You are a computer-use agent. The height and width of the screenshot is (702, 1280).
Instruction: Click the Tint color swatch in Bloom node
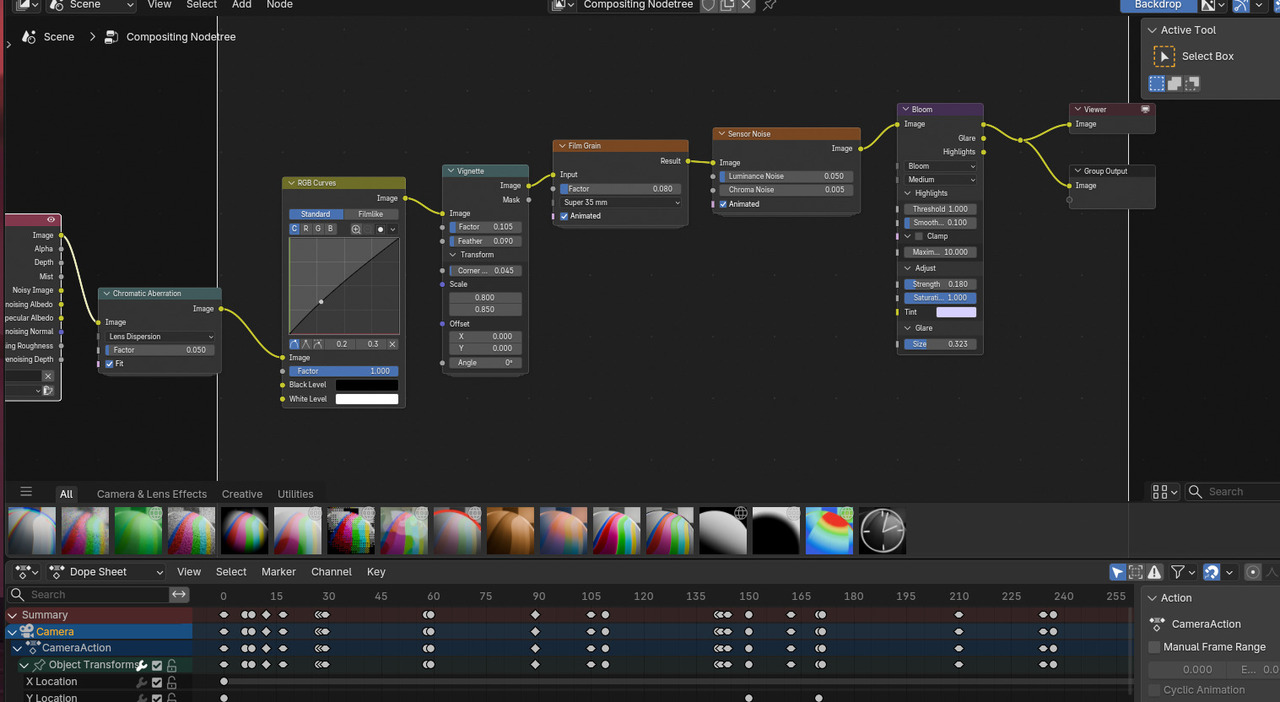coord(956,312)
